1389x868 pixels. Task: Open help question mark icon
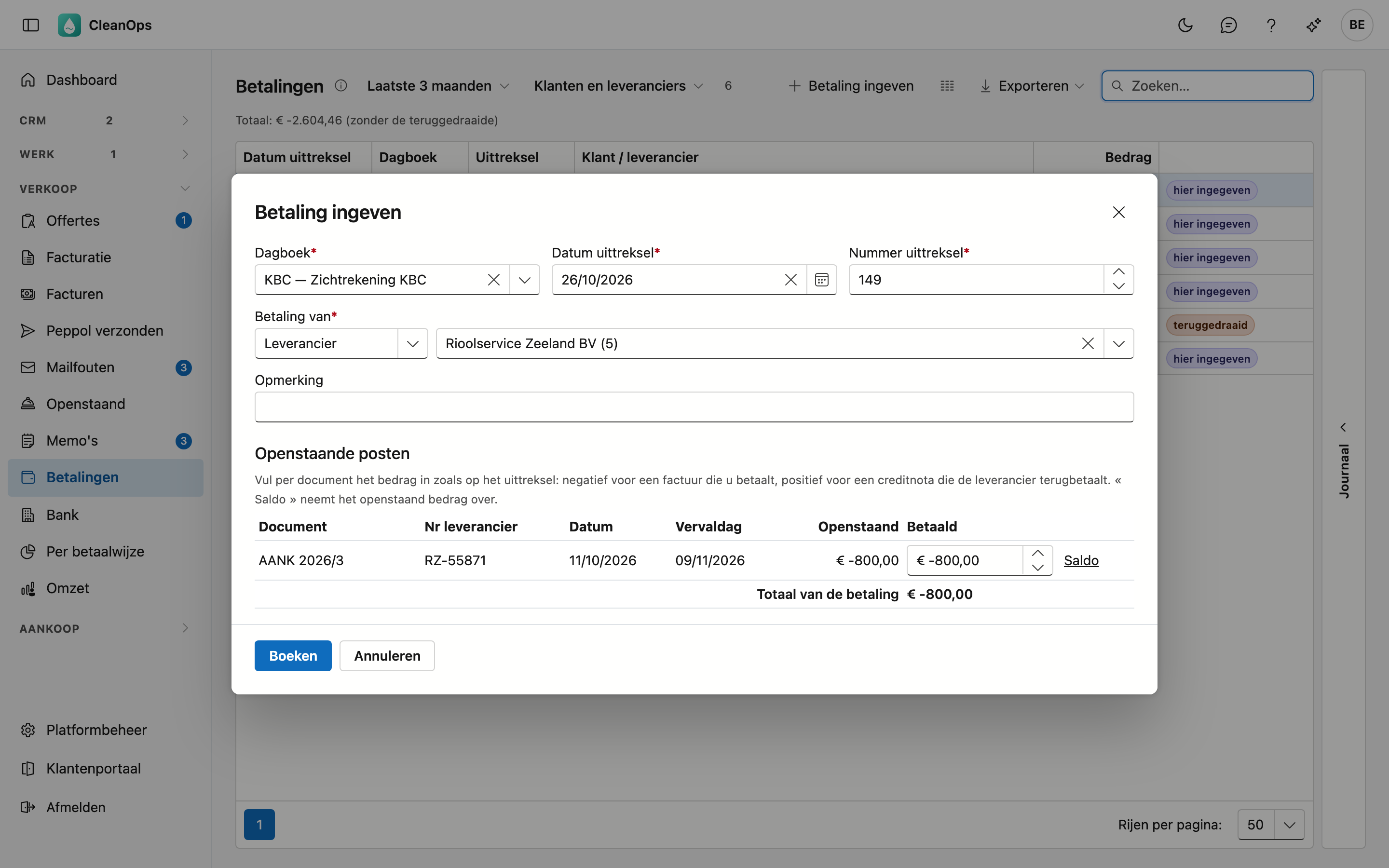click(x=1271, y=25)
